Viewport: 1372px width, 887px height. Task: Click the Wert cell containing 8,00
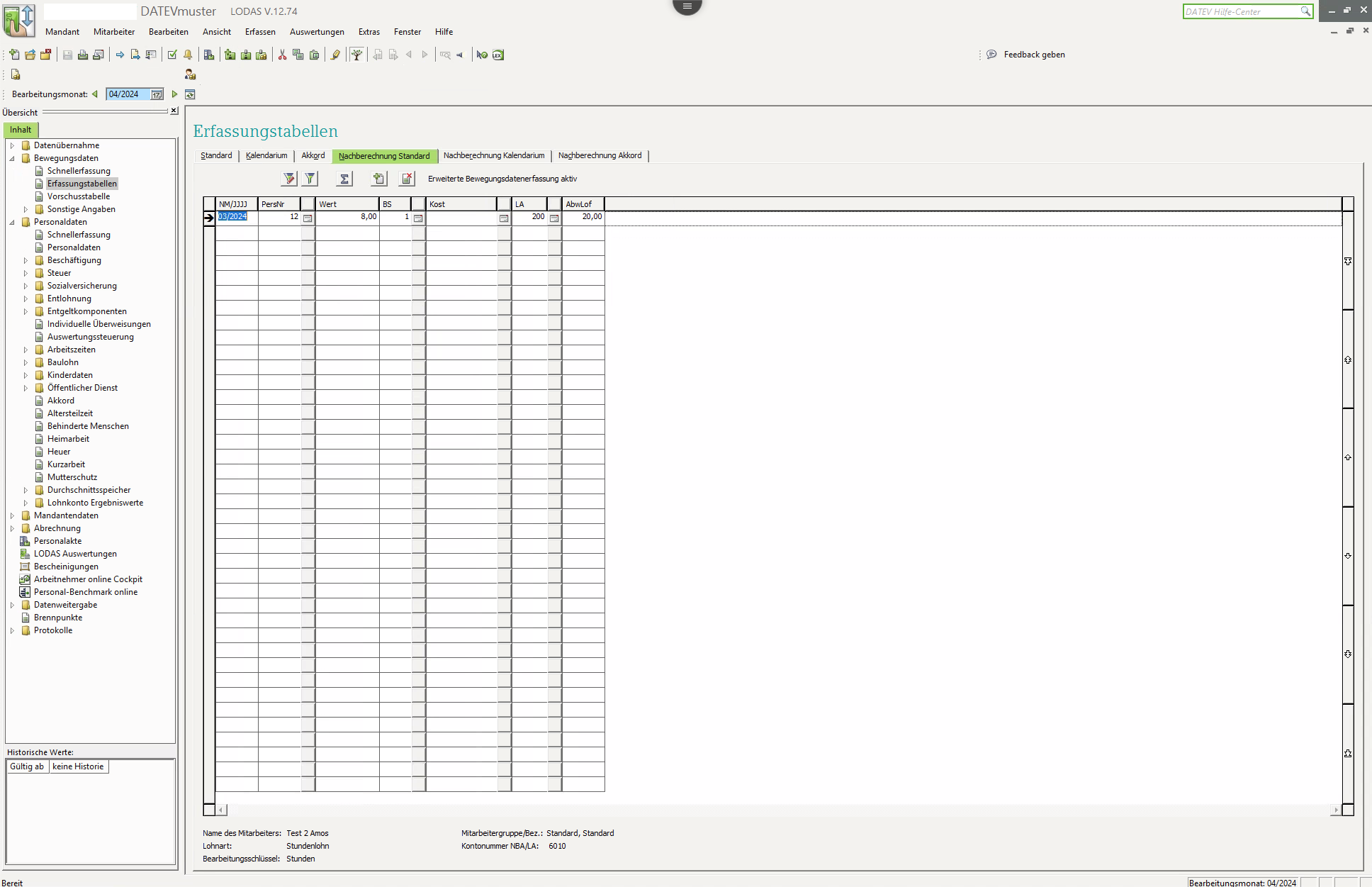pyautogui.click(x=347, y=217)
